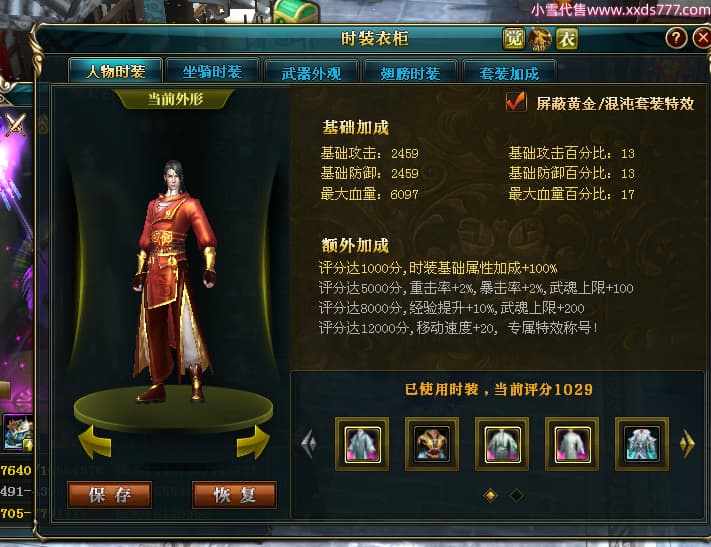This screenshot has height=547, width=711.
Task: Select the fourth white robe costume
Action: click(572, 444)
